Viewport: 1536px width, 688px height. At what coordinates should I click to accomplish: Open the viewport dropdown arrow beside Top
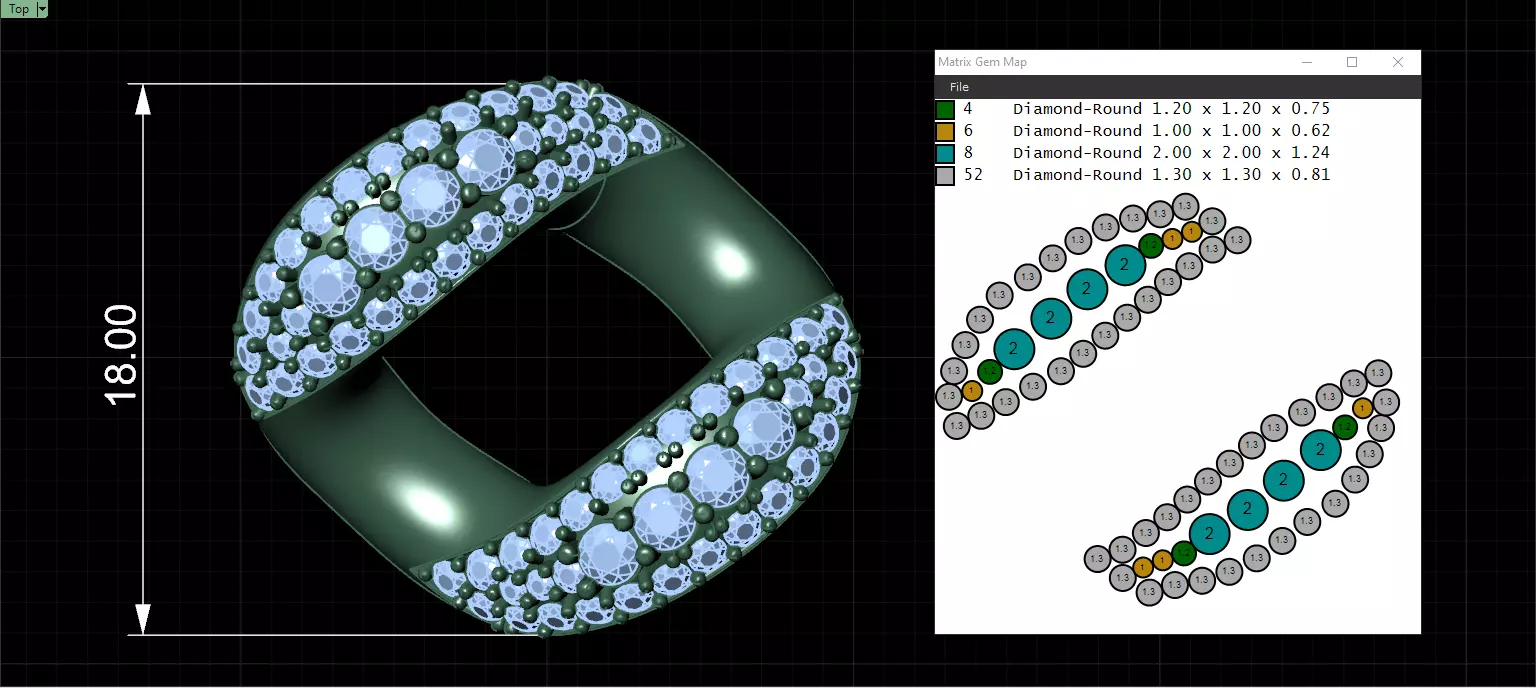42,9
